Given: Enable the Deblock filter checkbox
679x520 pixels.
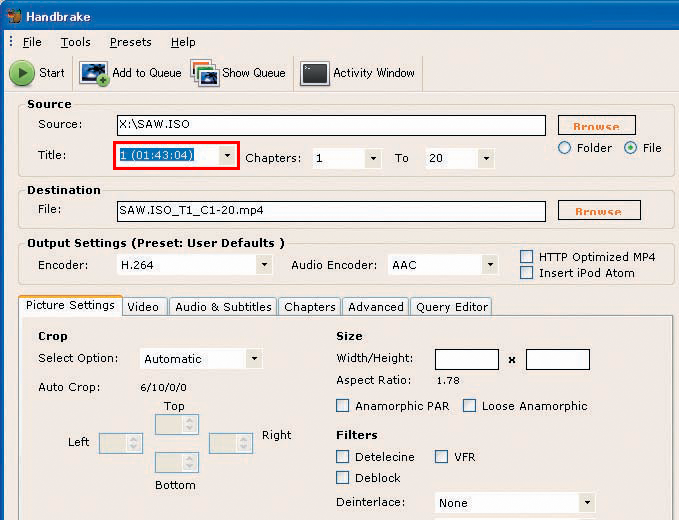Looking at the screenshot, I should (x=343, y=478).
